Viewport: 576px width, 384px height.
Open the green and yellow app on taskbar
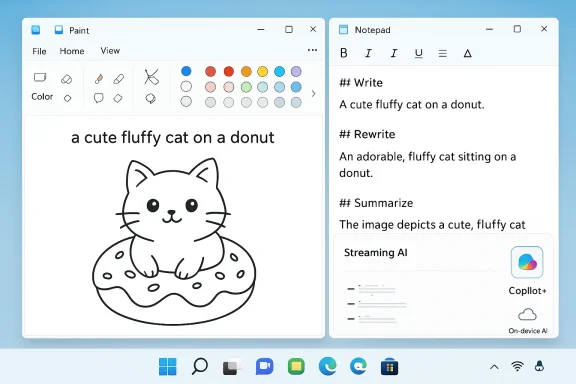point(296,366)
